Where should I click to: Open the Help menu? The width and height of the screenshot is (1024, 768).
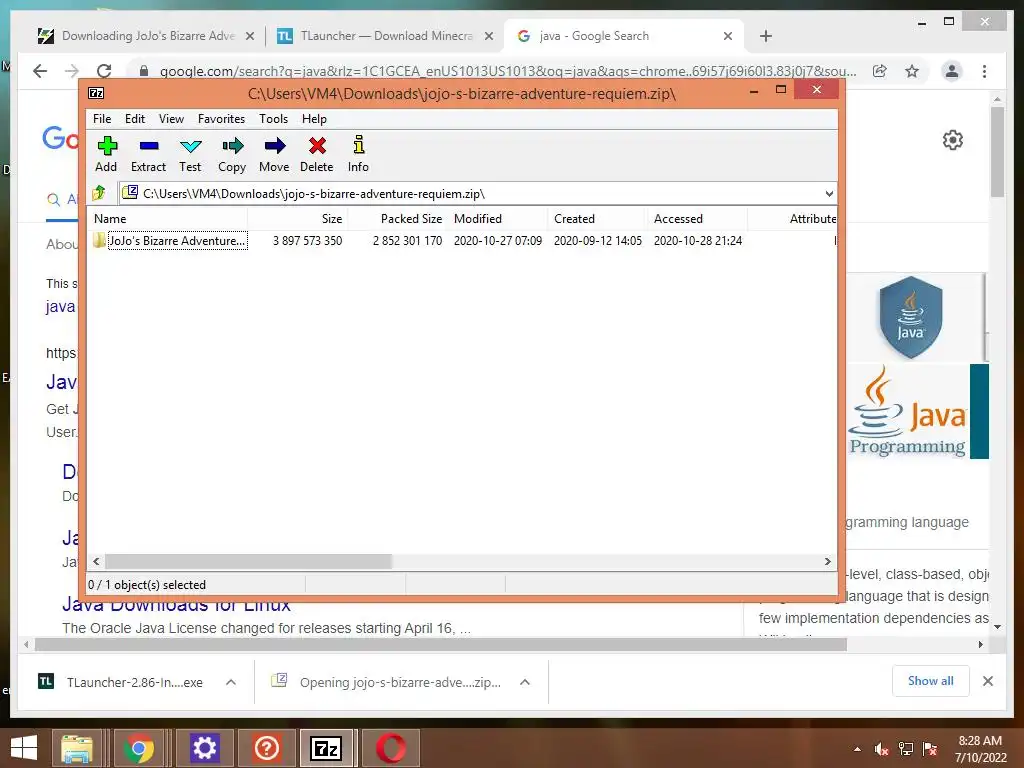(x=314, y=119)
